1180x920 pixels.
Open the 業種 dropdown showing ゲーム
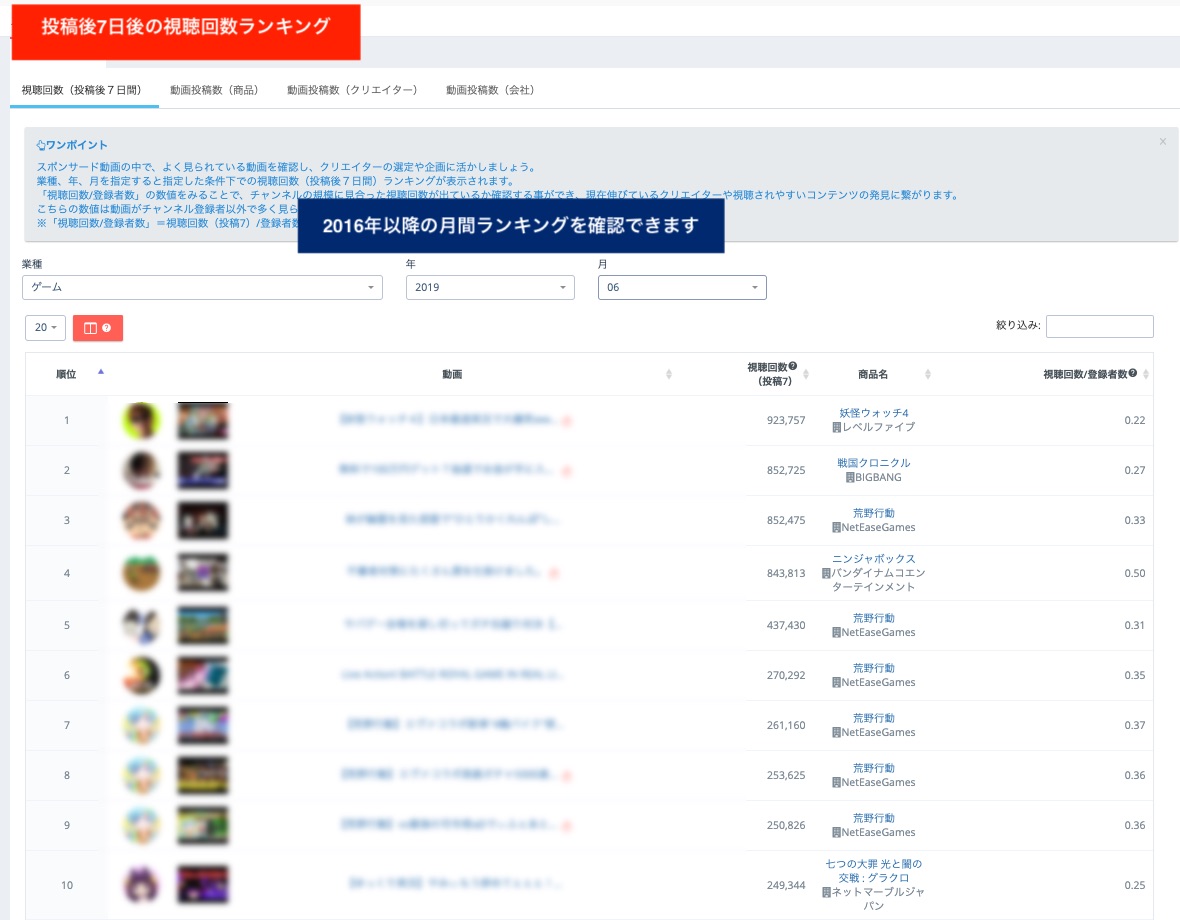pos(202,287)
